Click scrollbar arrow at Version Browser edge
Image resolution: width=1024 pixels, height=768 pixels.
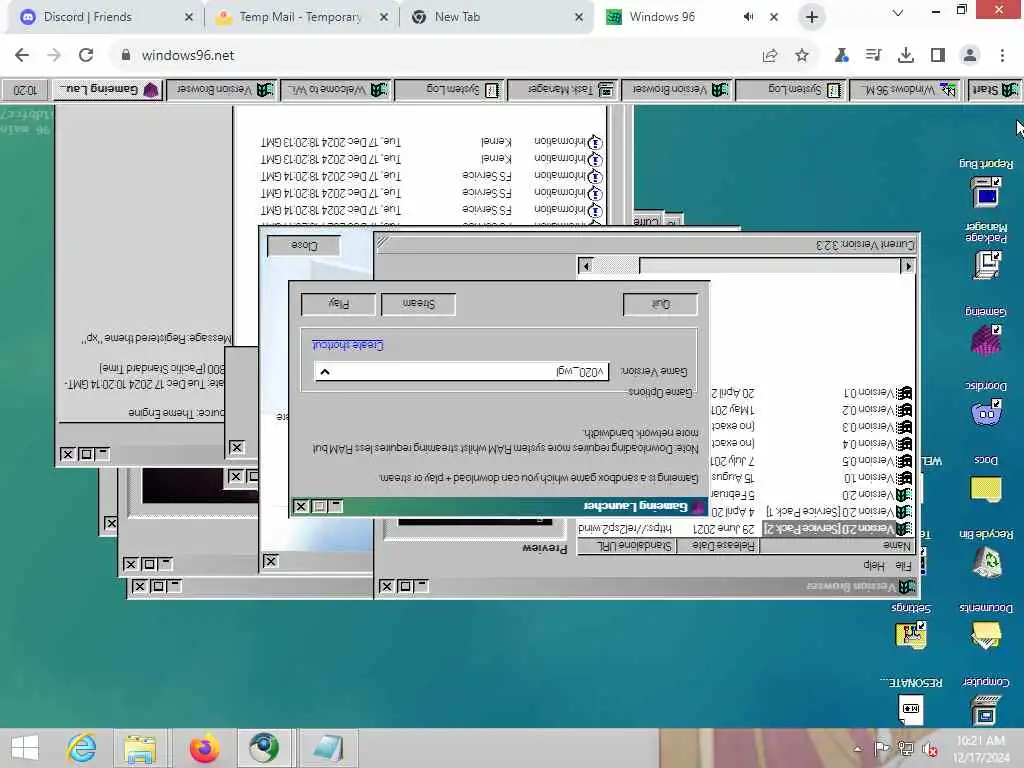(908, 266)
